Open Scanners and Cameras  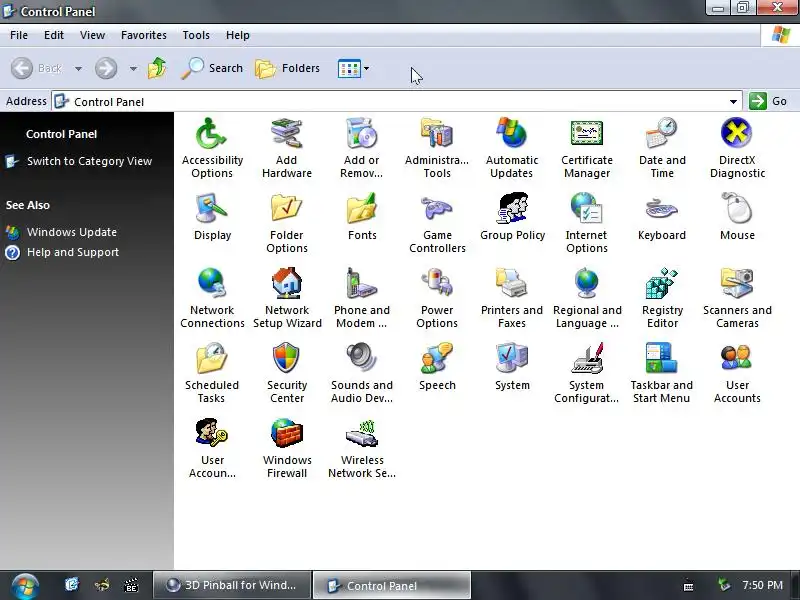point(737,298)
